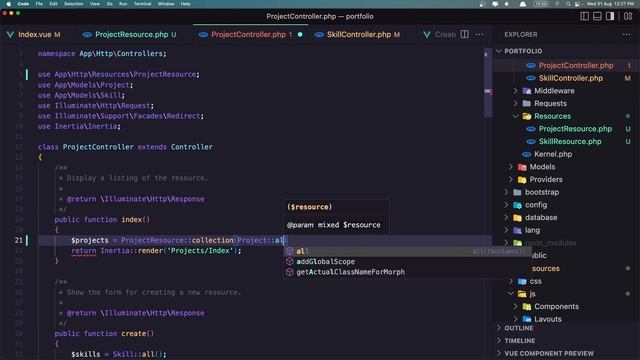Collapse the Resources folder
Screen dimensions: 640x360
(552, 116)
